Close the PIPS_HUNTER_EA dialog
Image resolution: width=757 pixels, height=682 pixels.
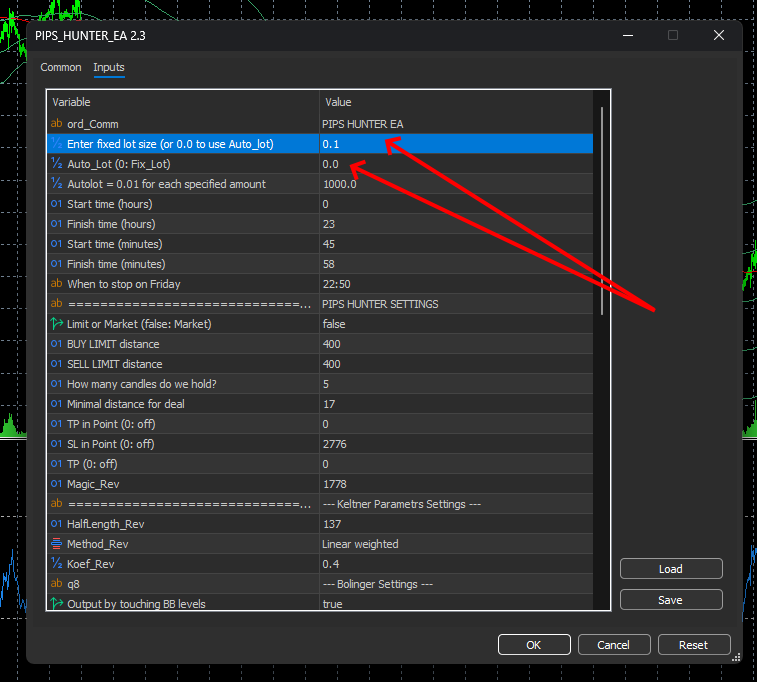tap(719, 35)
